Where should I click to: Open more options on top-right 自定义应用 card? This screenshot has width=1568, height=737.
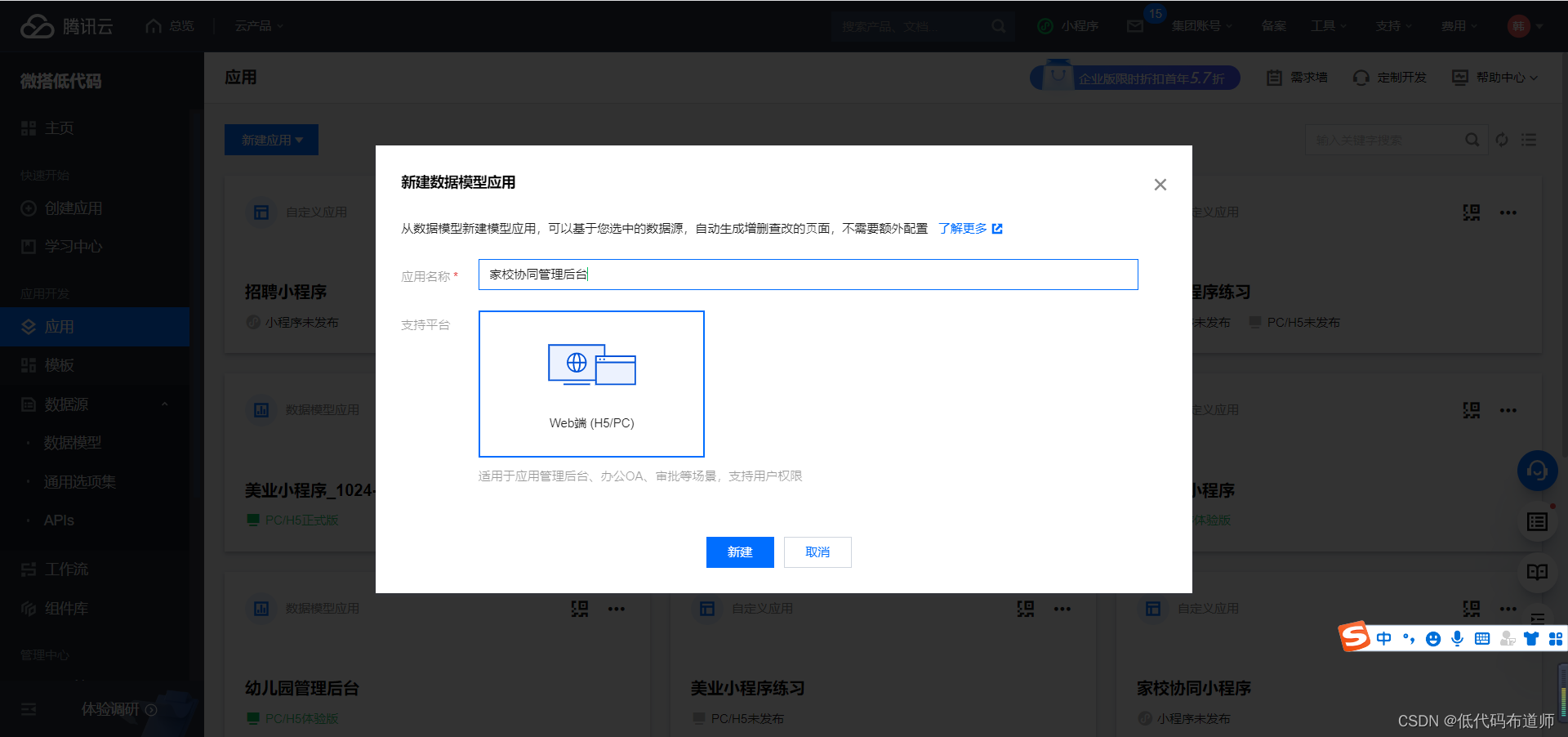(x=1508, y=212)
